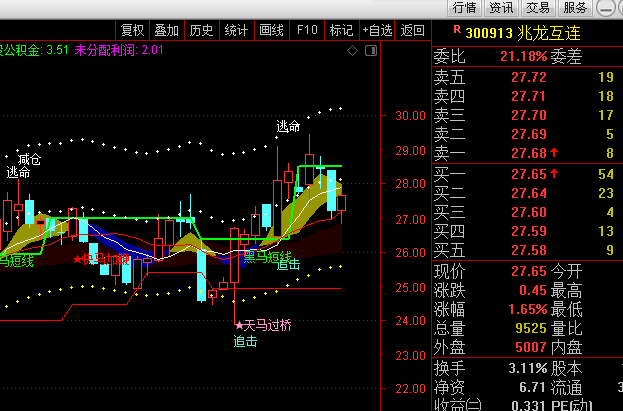
Task: Click the 换手 value 3.11%
Action: (x=528, y=368)
